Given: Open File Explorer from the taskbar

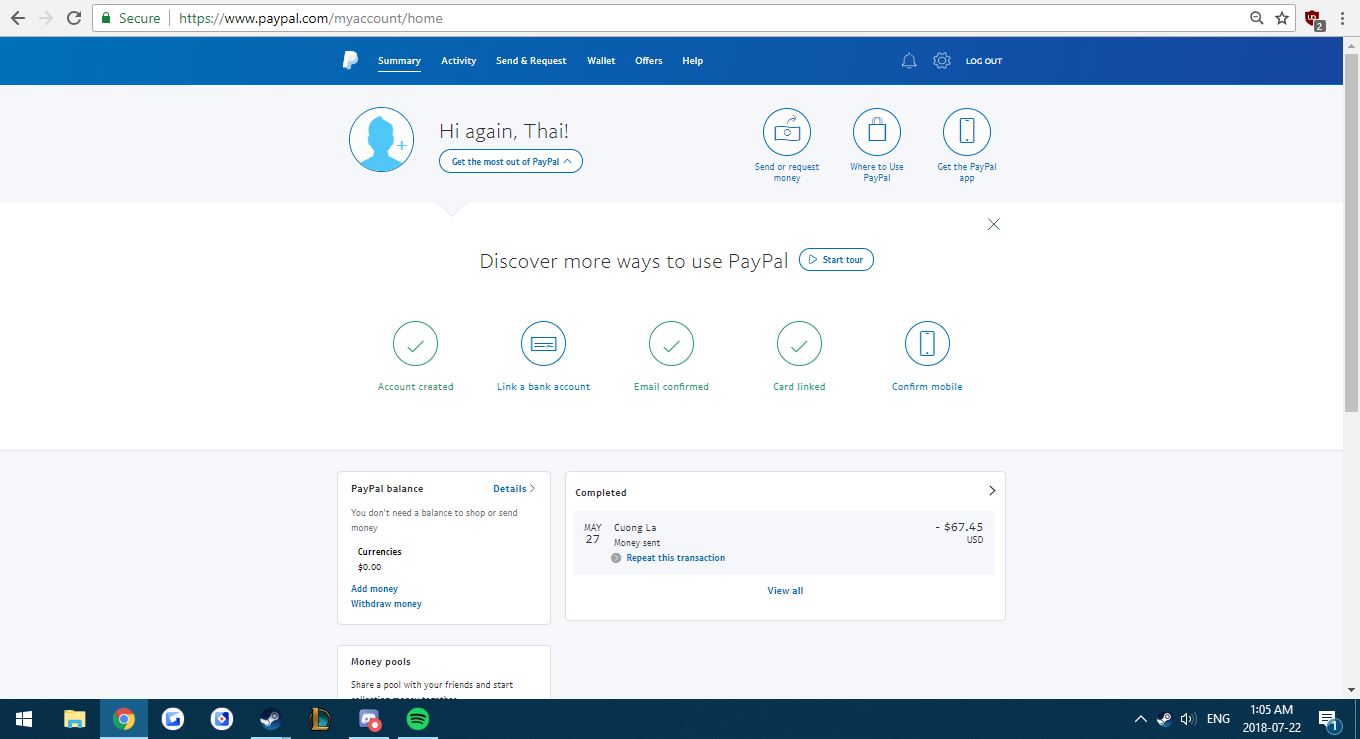Looking at the screenshot, I should [x=74, y=719].
